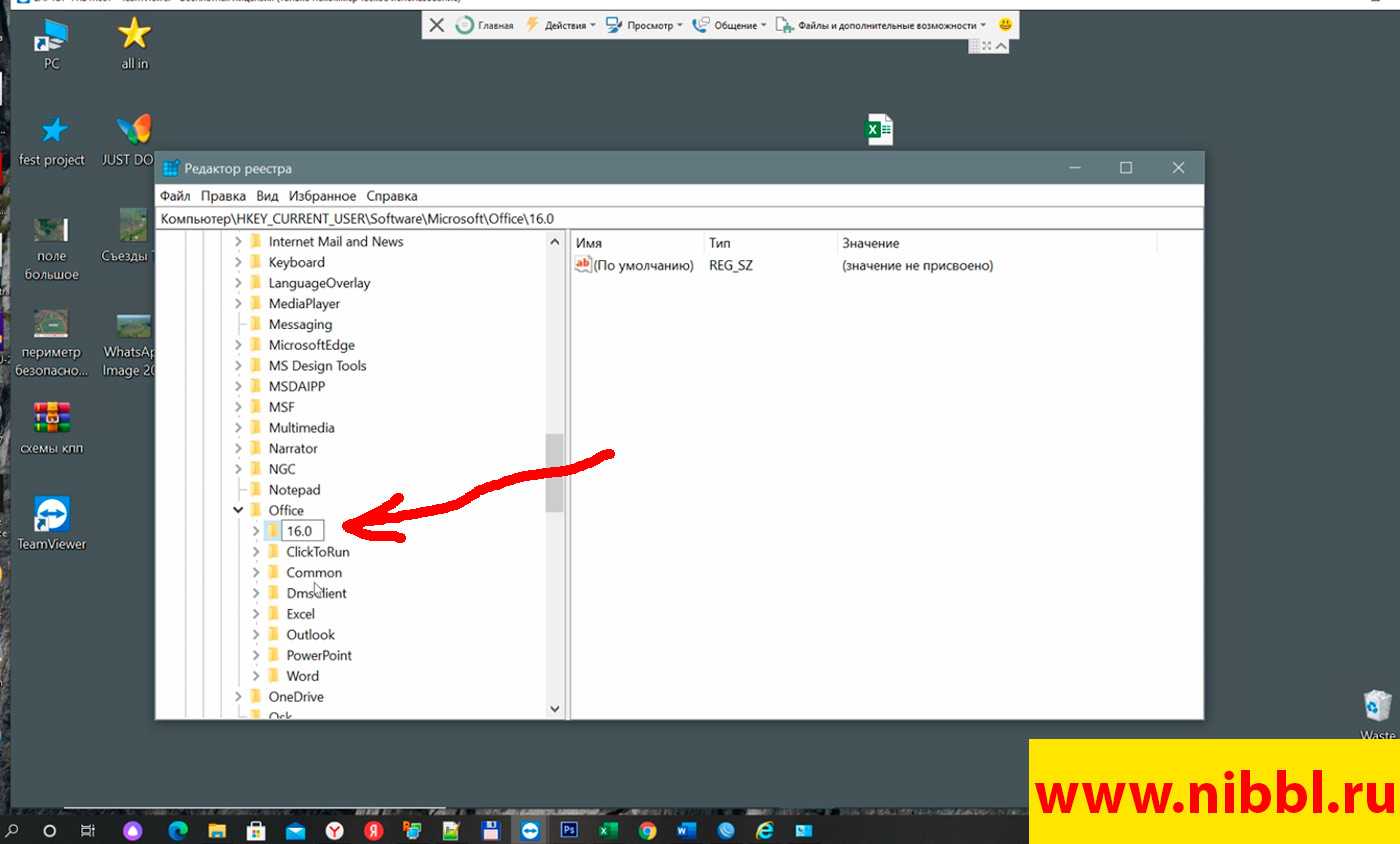Image resolution: width=1400 pixels, height=844 pixels.
Task: Collapse the Office registry key
Action: 238,510
